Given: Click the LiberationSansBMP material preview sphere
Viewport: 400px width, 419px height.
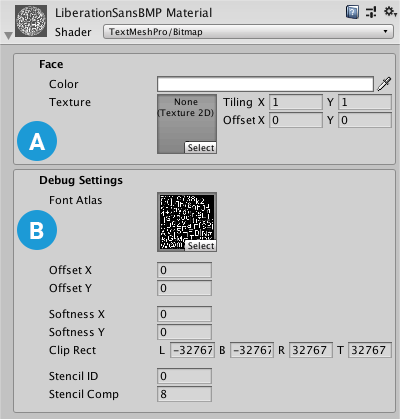Looking at the screenshot, I should click(31, 21).
